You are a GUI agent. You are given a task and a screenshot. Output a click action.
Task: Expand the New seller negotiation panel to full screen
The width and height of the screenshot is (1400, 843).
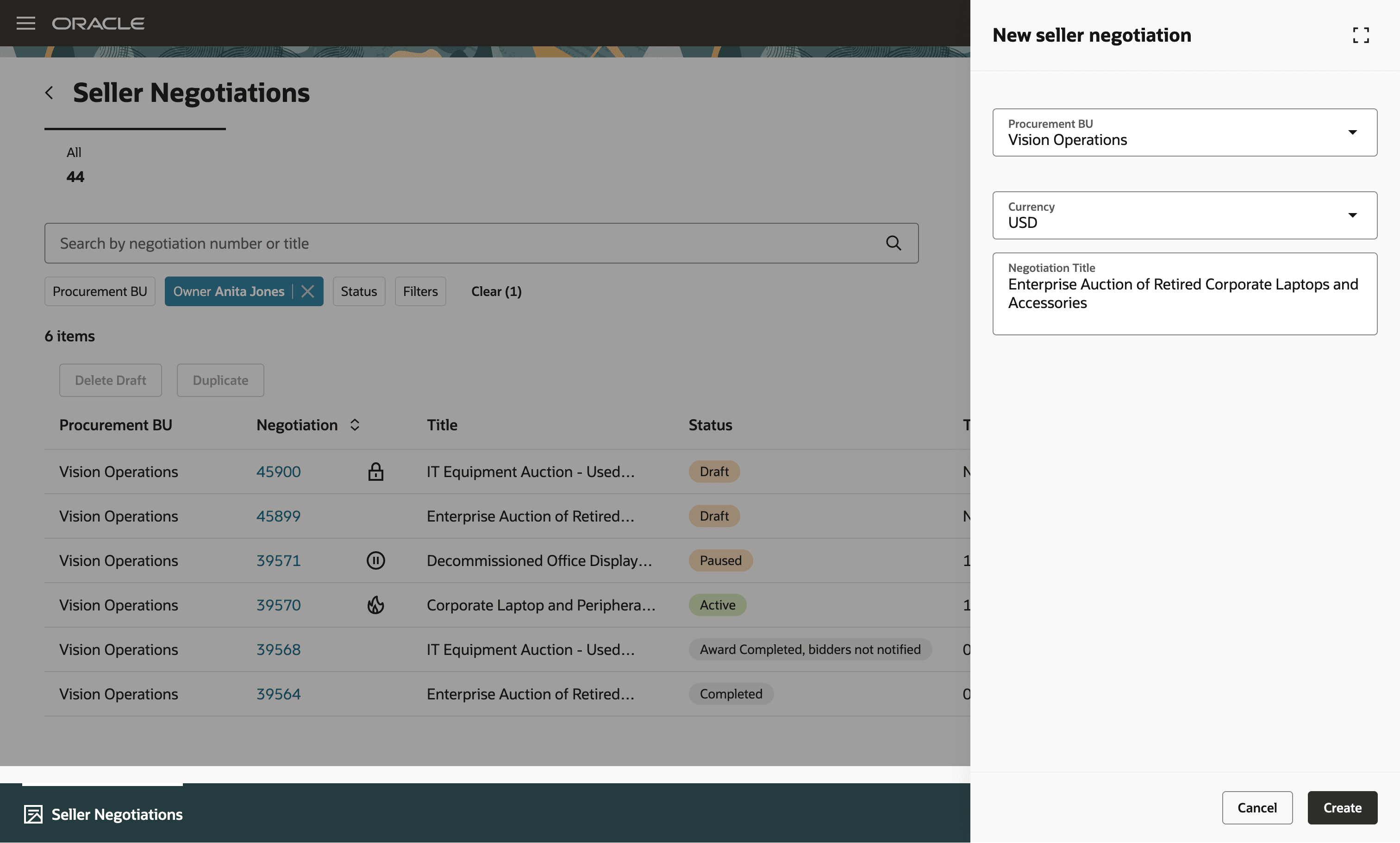[x=1360, y=35]
